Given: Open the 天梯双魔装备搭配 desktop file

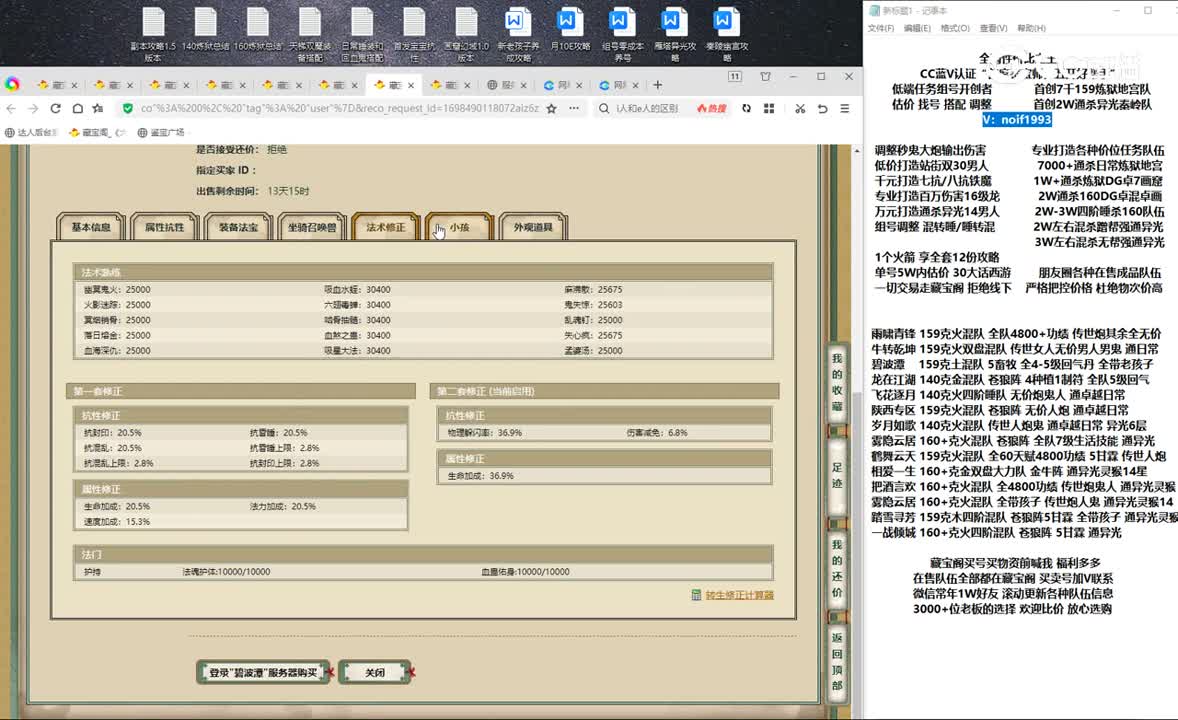Looking at the screenshot, I should point(310,34).
